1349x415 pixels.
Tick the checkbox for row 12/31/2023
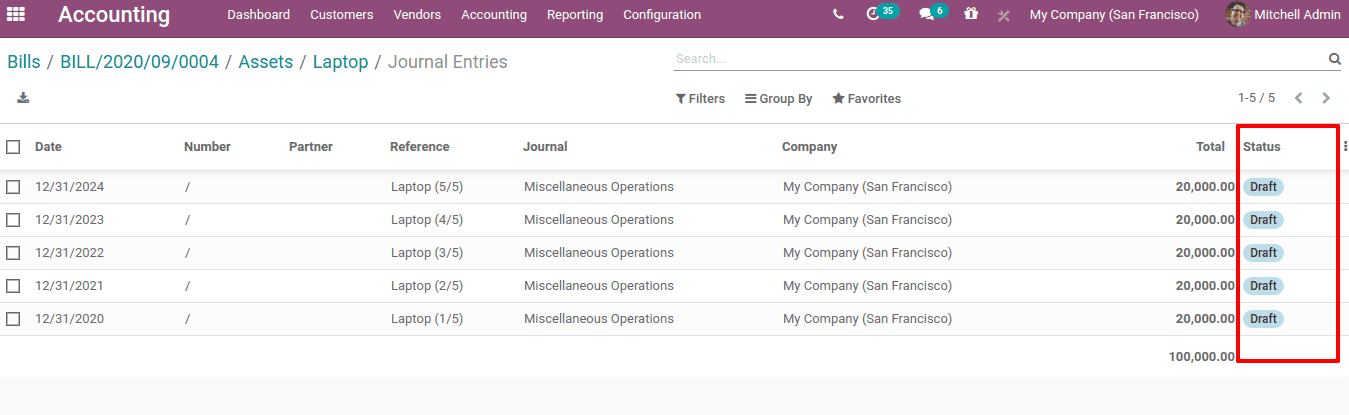[x=13, y=220]
